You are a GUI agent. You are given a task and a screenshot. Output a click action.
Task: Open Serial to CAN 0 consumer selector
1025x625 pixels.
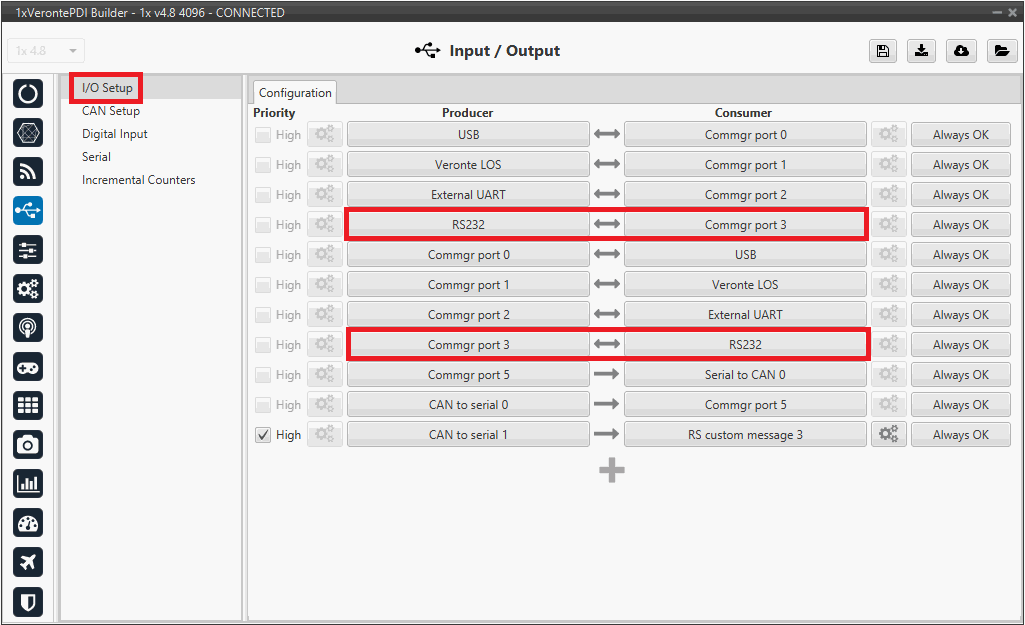point(745,375)
